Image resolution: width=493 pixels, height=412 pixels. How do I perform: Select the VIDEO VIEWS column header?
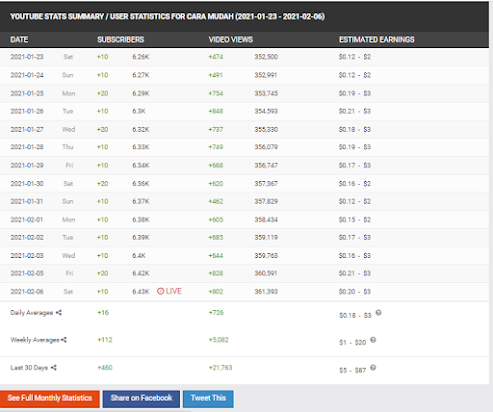(x=231, y=39)
